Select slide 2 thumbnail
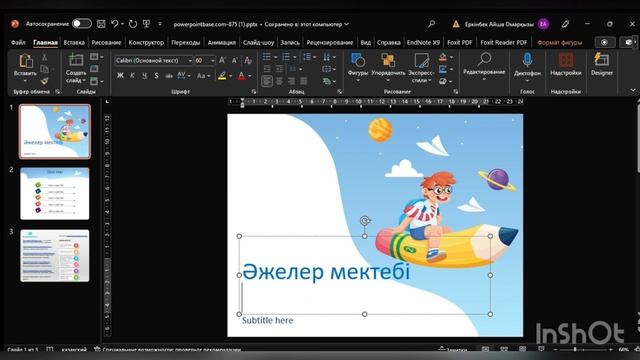The image size is (640, 360). click(x=55, y=193)
